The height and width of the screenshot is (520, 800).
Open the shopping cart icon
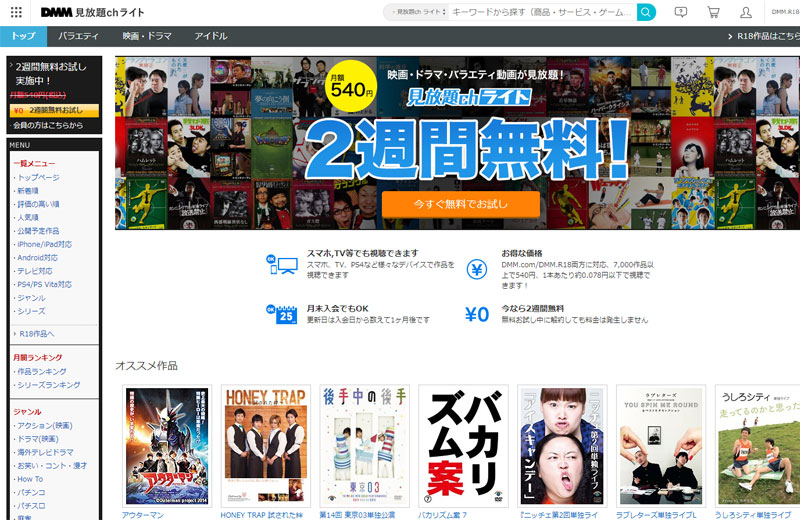click(x=713, y=12)
